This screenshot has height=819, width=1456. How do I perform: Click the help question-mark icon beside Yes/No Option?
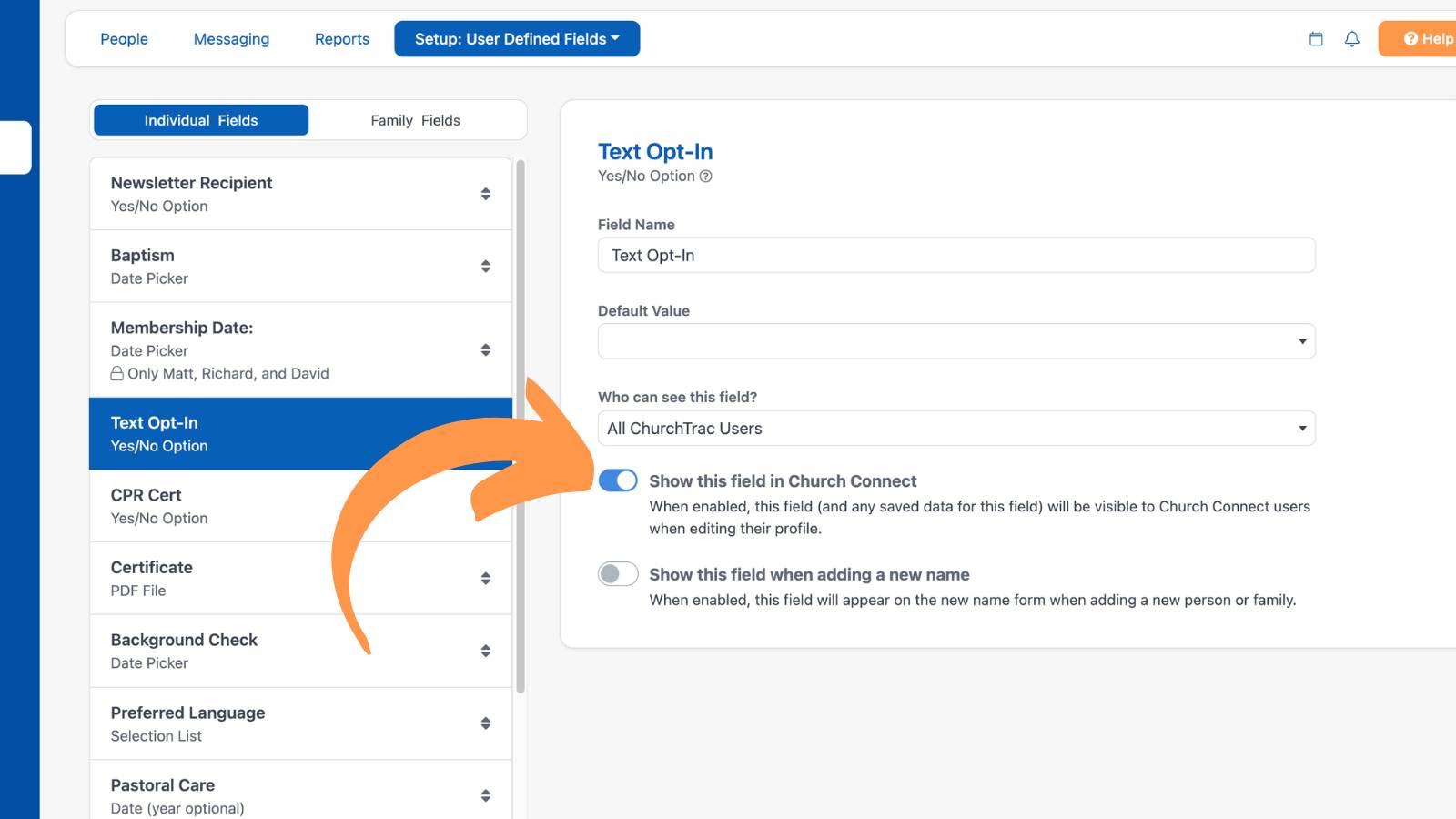pyautogui.click(x=705, y=177)
